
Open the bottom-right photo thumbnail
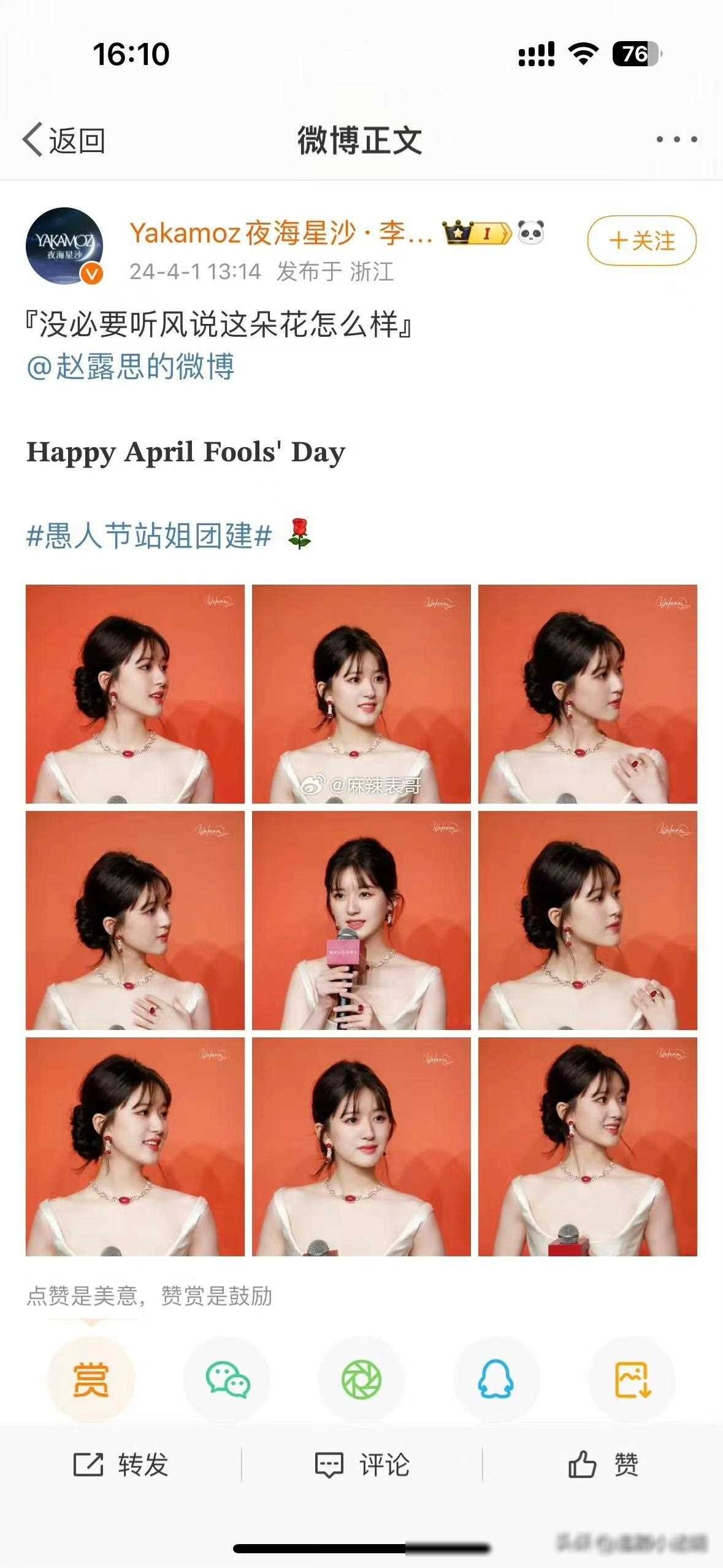[587, 1147]
